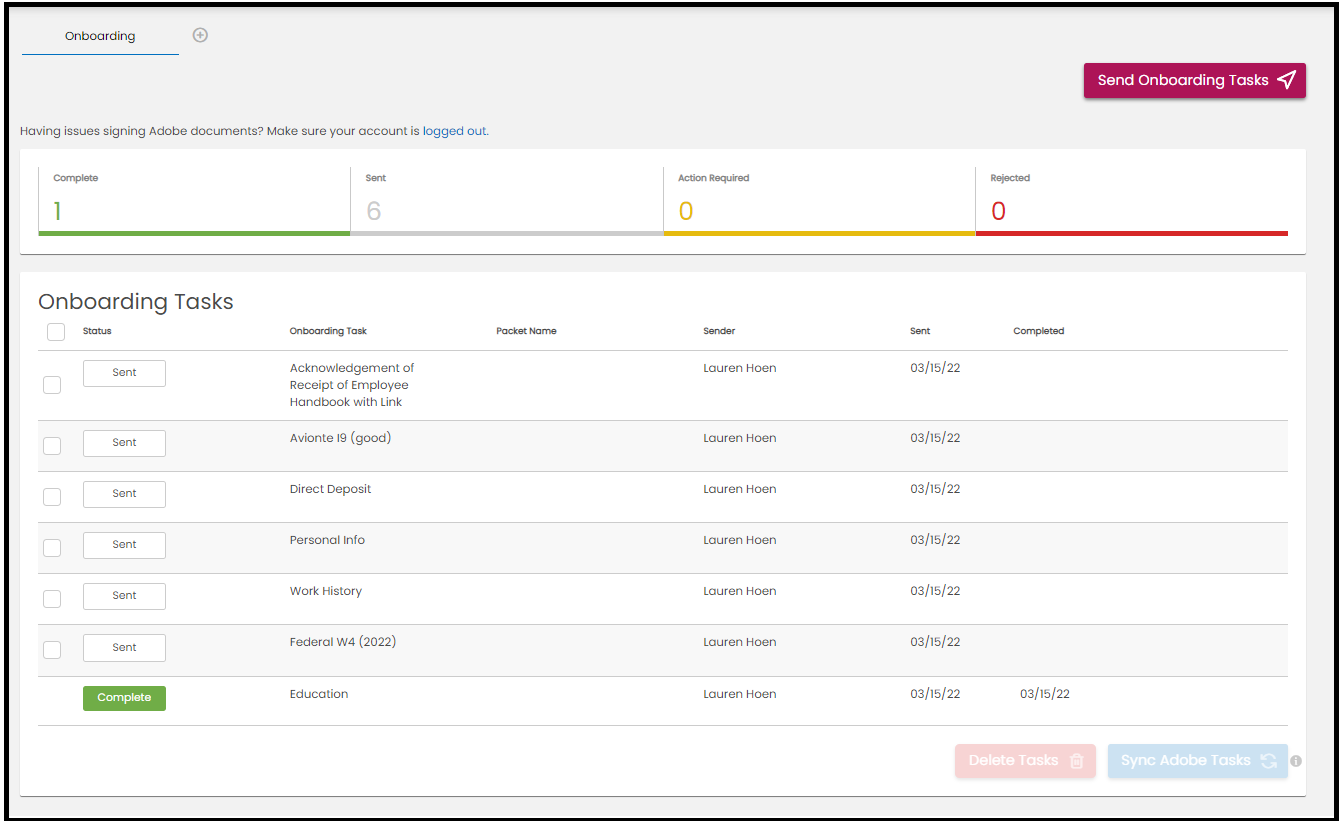Open the logged out link
The image size is (1343, 821).
click(454, 131)
